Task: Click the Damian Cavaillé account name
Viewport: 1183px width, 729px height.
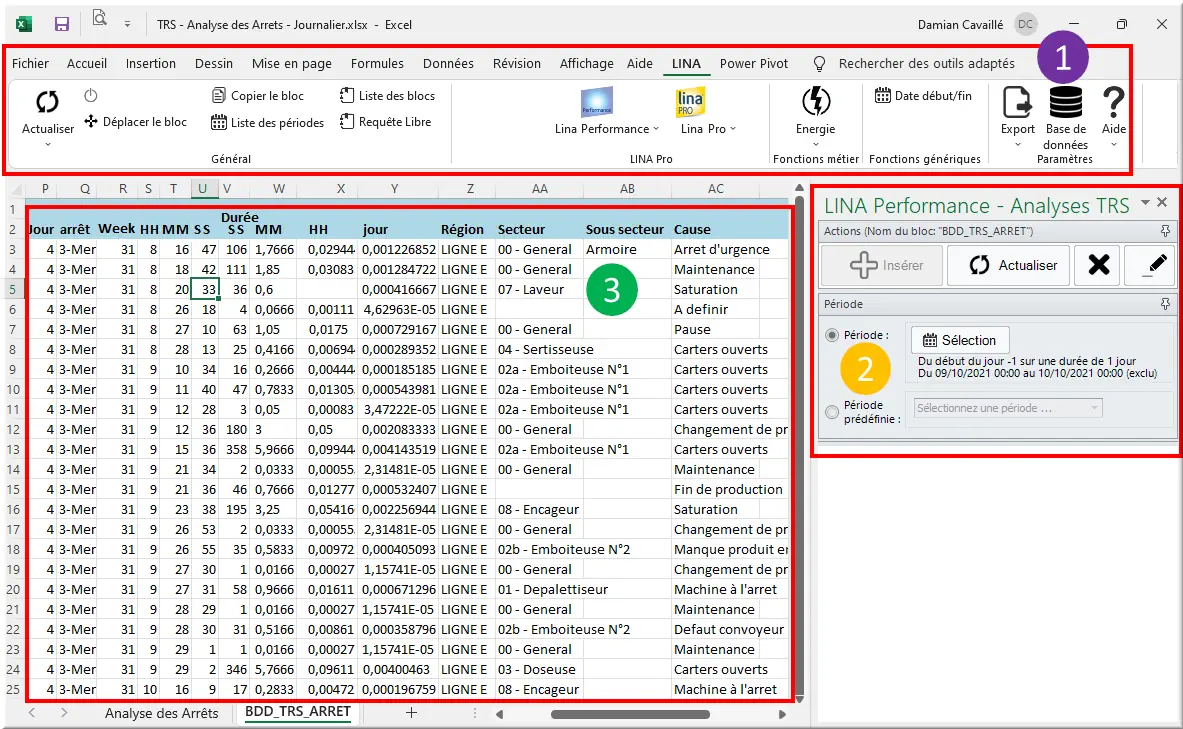Action: [x=960, y=25]
